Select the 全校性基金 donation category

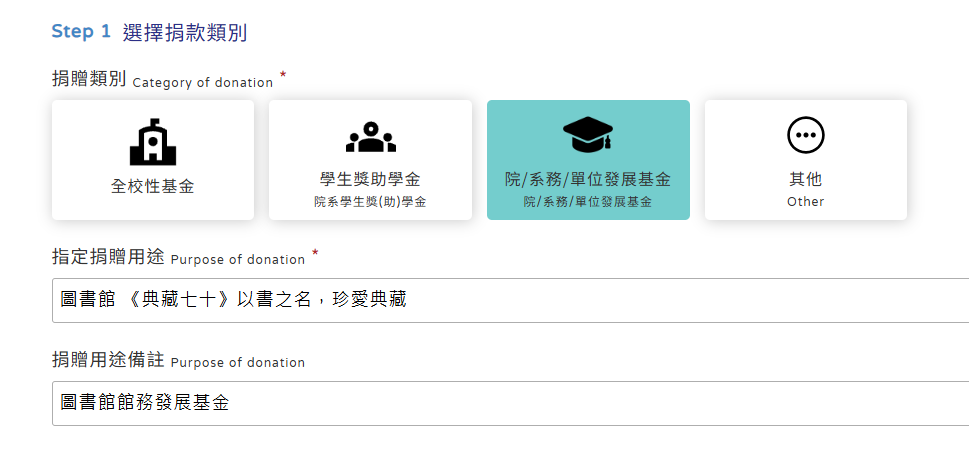[153, 160]
